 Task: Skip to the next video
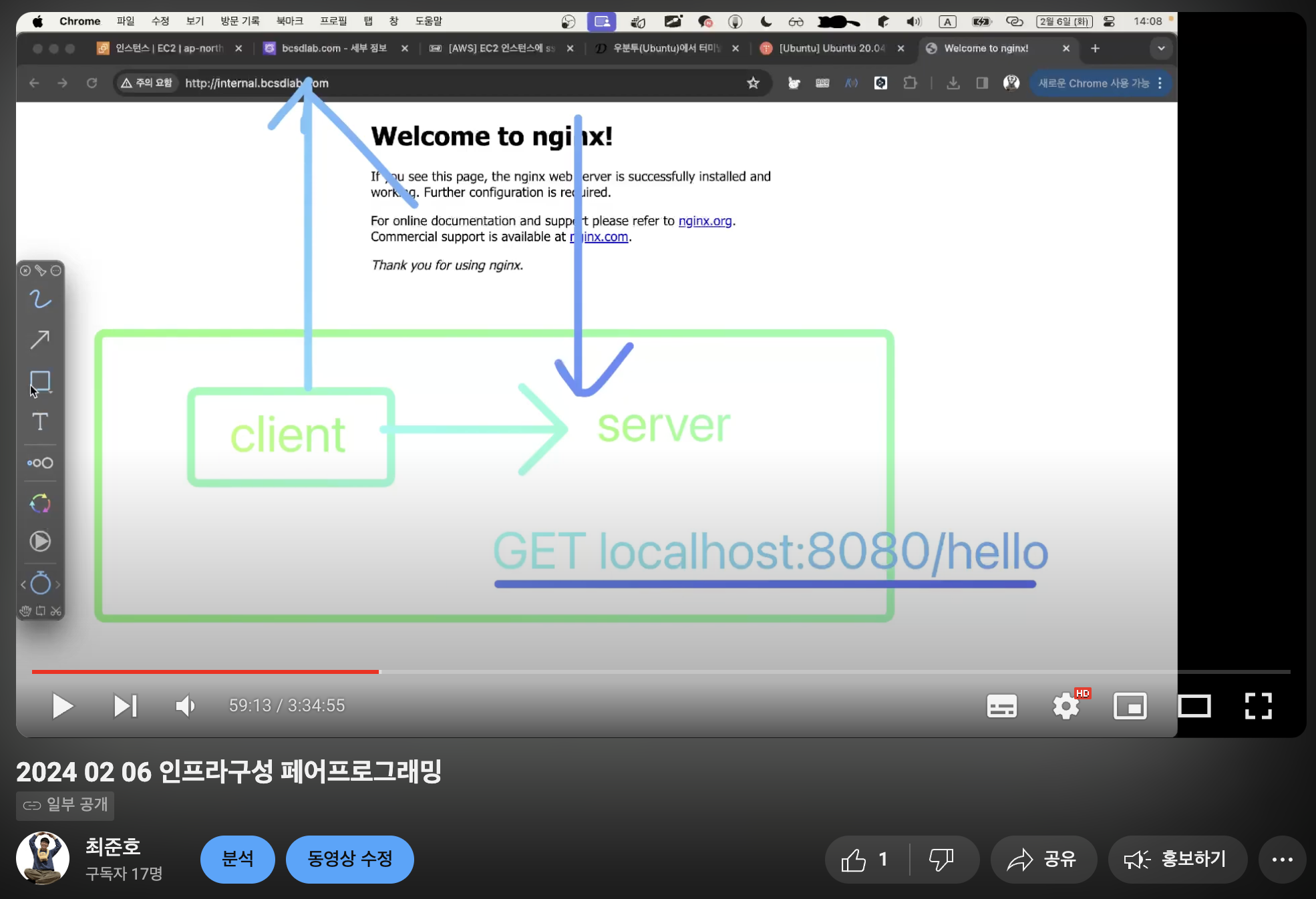125,706
